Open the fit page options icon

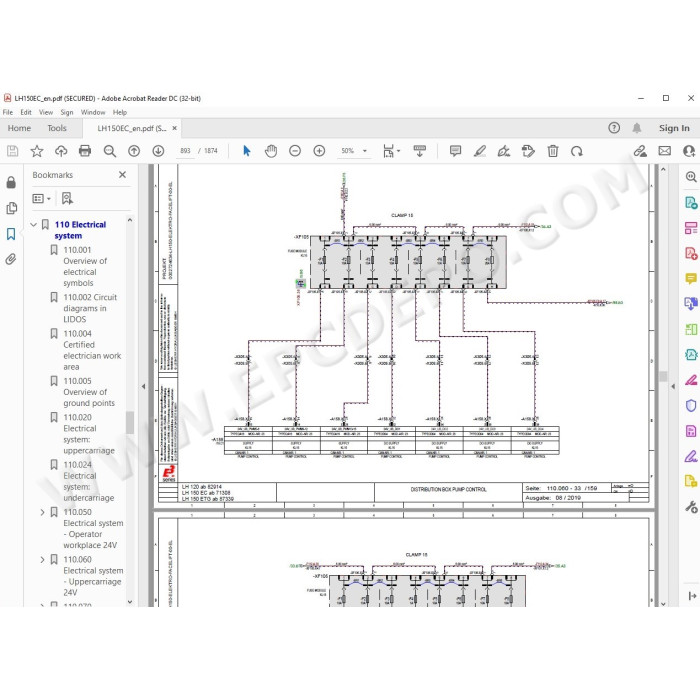click(391, 151)
